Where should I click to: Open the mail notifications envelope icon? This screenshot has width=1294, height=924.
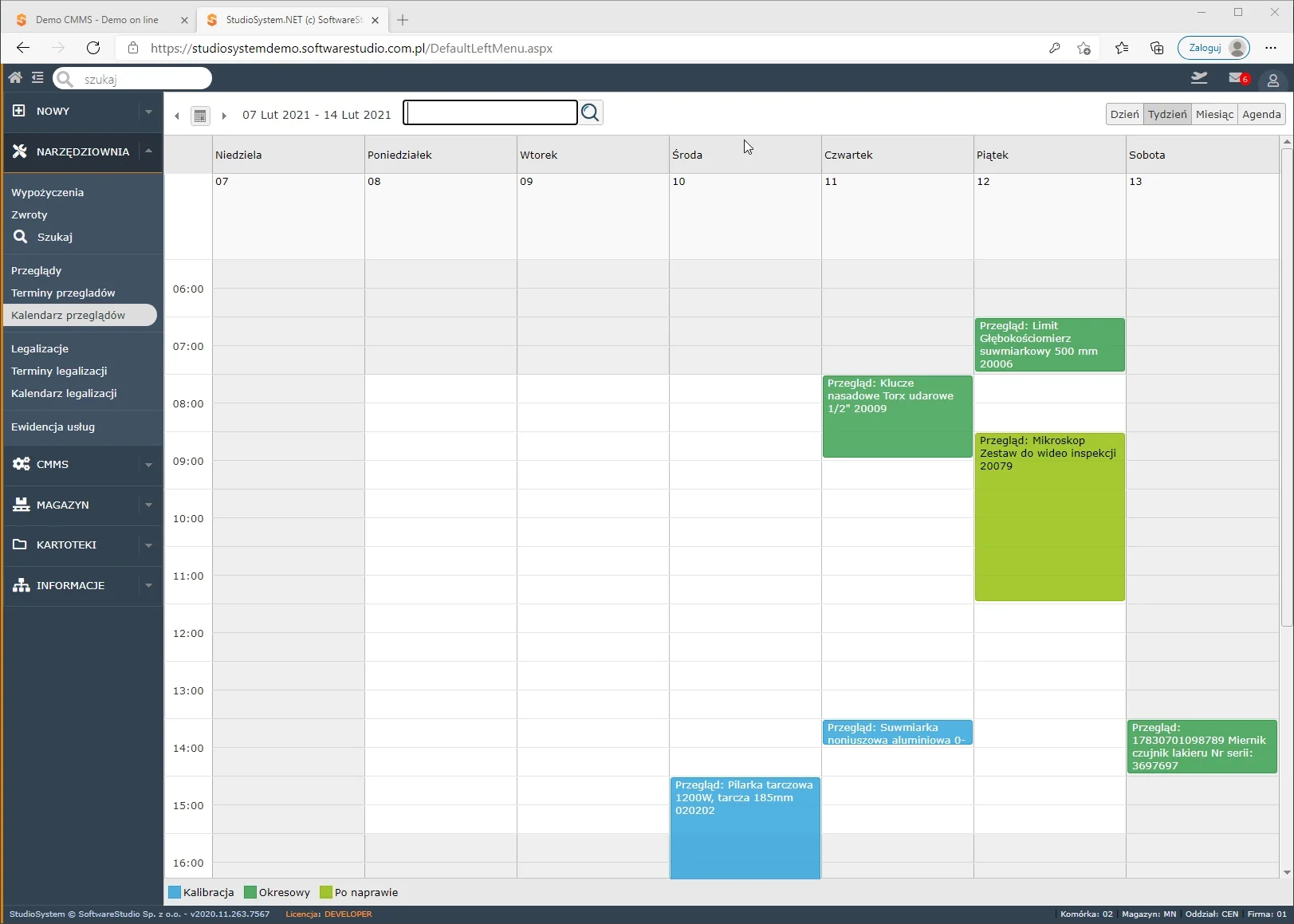1236,78
